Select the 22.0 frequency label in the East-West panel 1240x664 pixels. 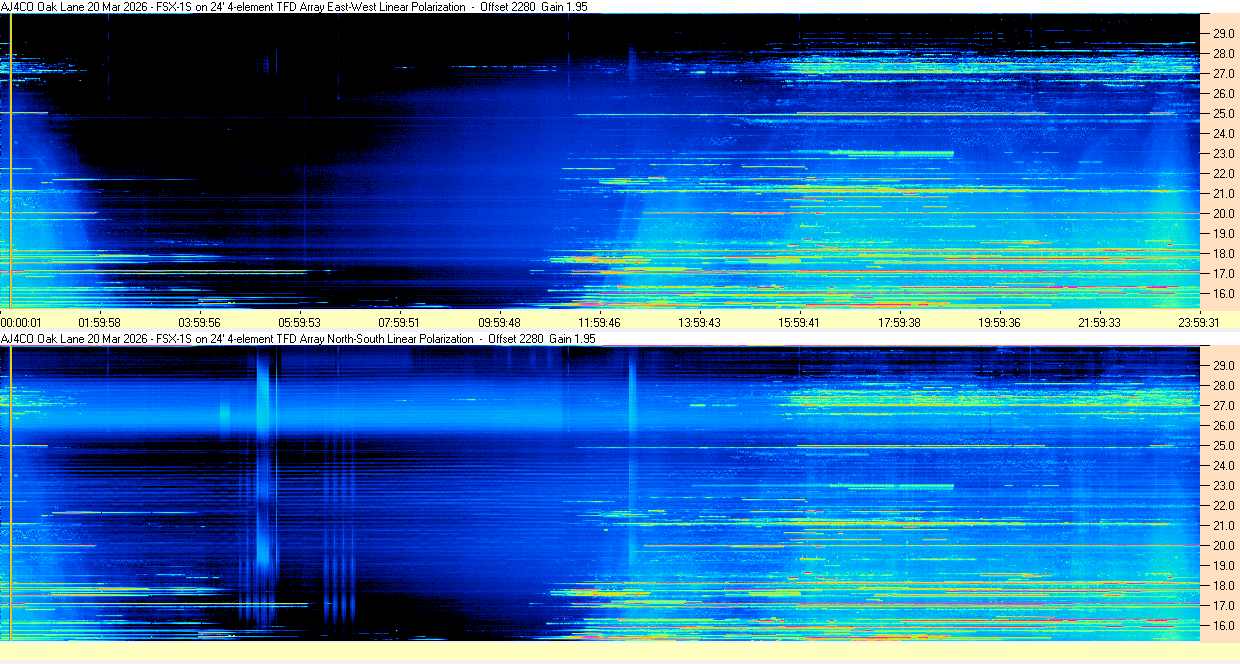pyautogui.click(x=1223, y=174)
